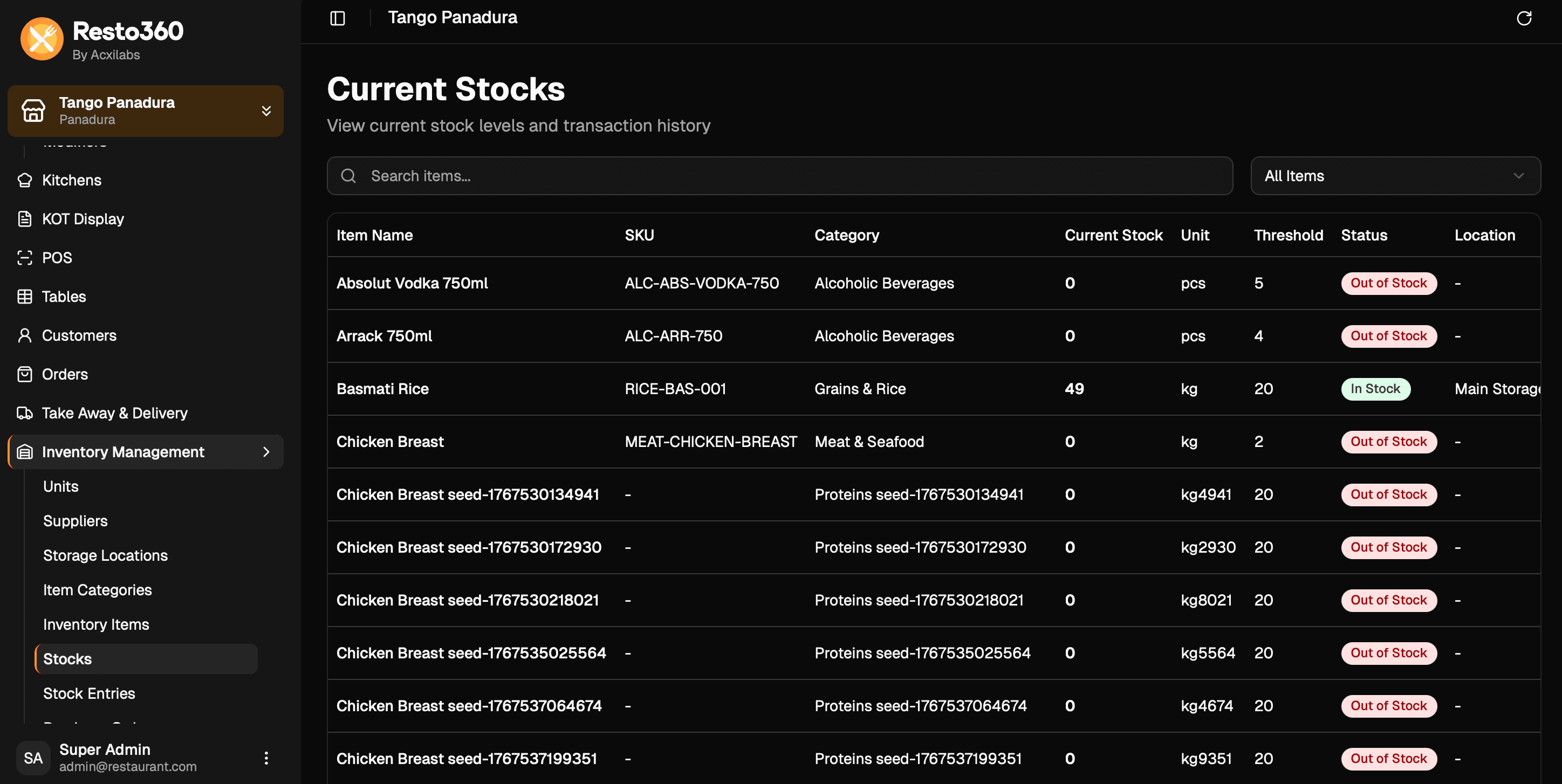Select the Take Away & Delivery icon
Image resolution: width=1562 pixels, height=784 pixels.
click(24, 412)
